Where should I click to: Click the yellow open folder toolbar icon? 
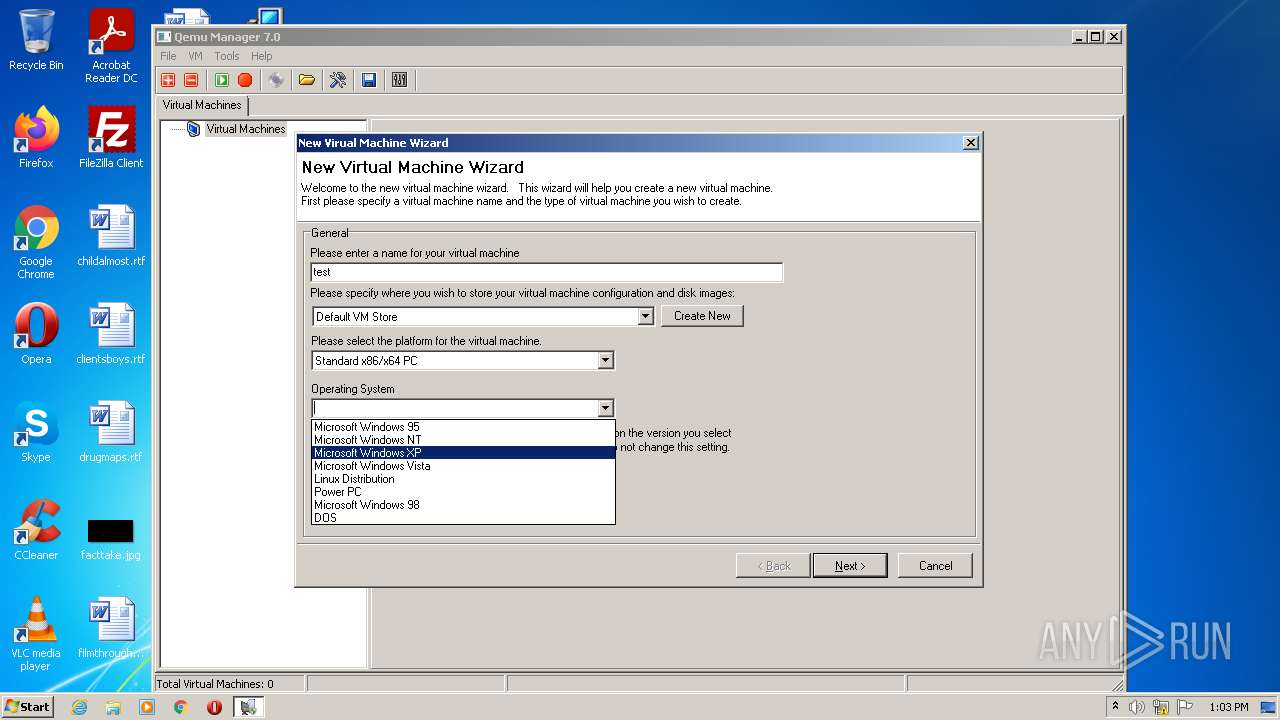point(307,80)
